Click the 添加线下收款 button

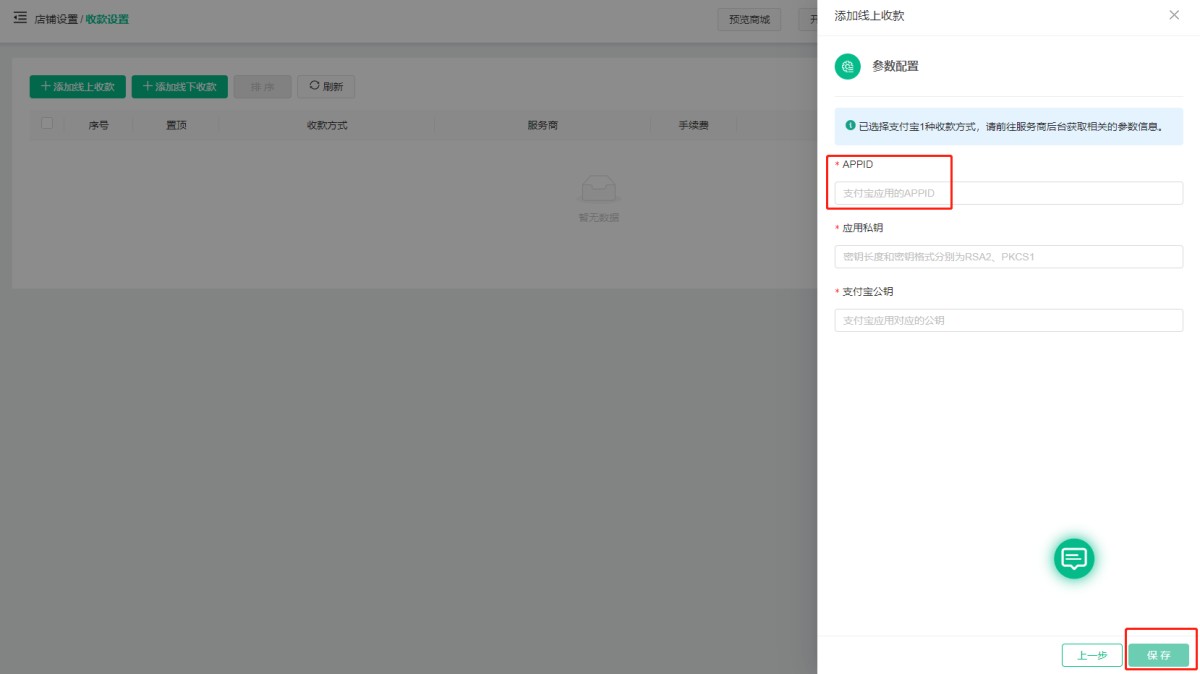coord(180,87)
